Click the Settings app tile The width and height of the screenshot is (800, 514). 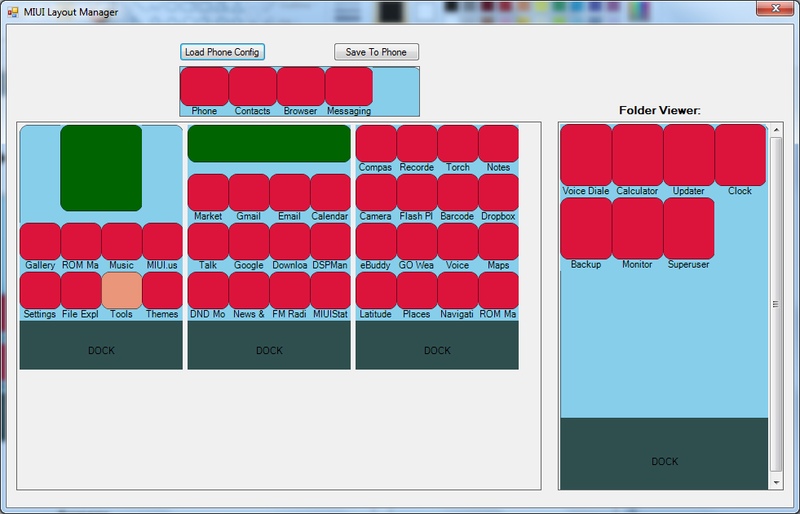click(40, 290)
